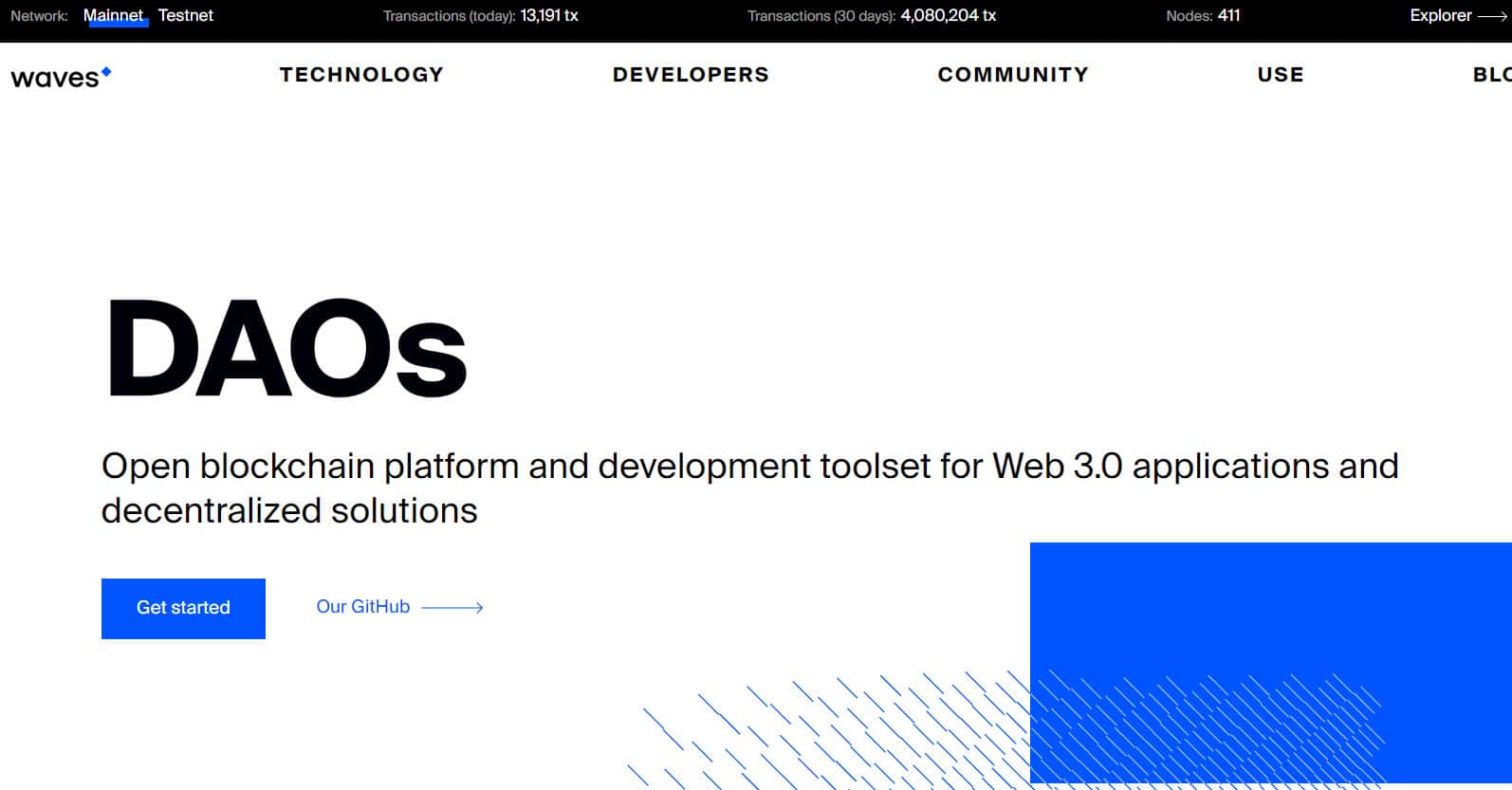1512x790 pixels.
Task: Open the Community menu
Action: point(1013,75)
